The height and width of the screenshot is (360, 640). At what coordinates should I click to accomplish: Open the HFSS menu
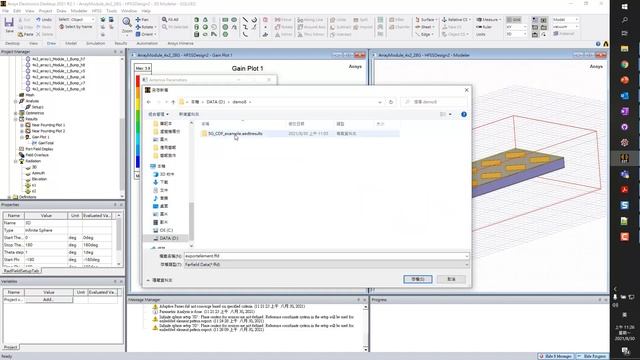click(97, 11)
